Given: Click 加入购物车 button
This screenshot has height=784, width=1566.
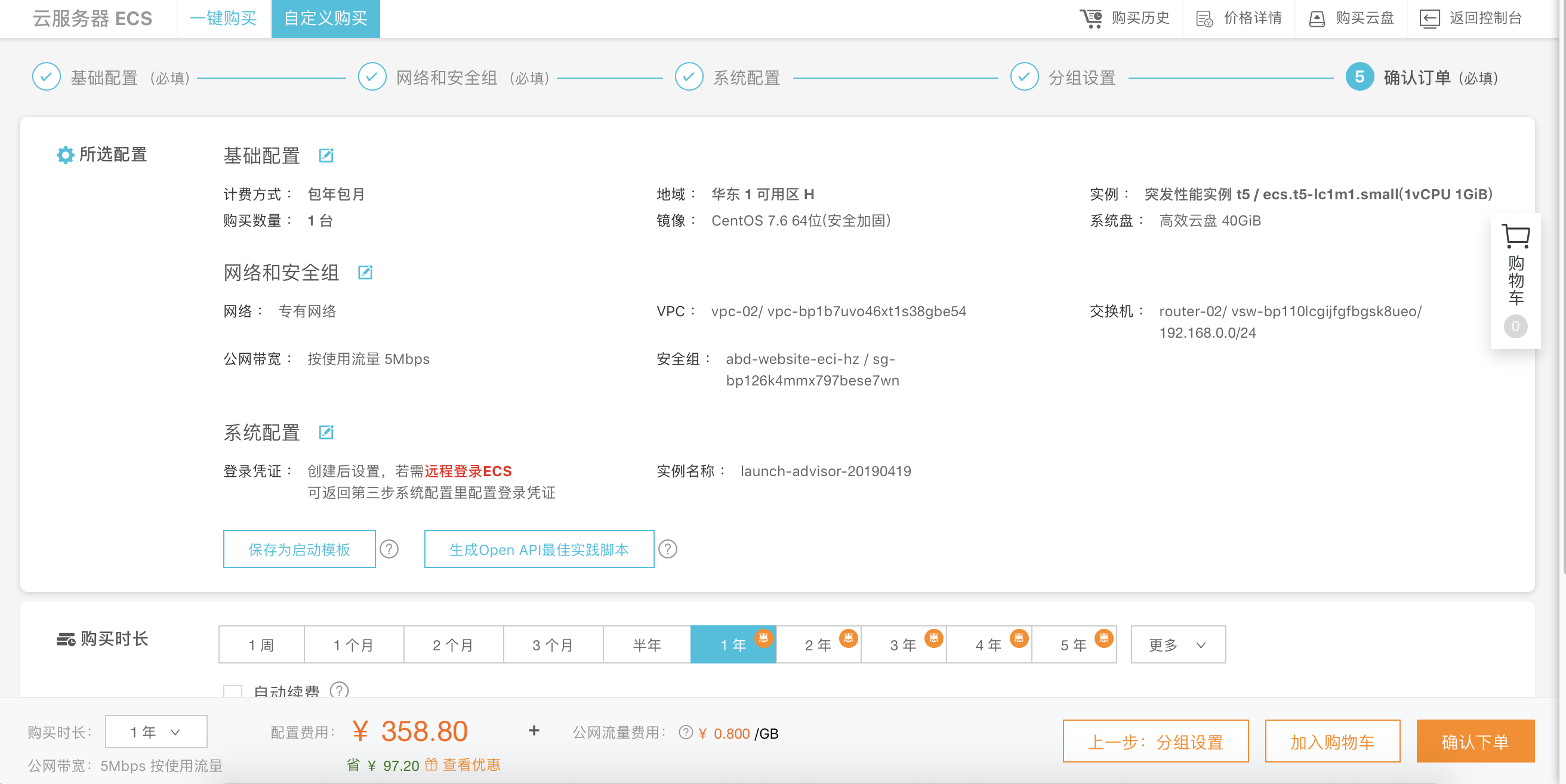Looking at the screenshot, I should pyautogui.click(x=1333, y=742).
